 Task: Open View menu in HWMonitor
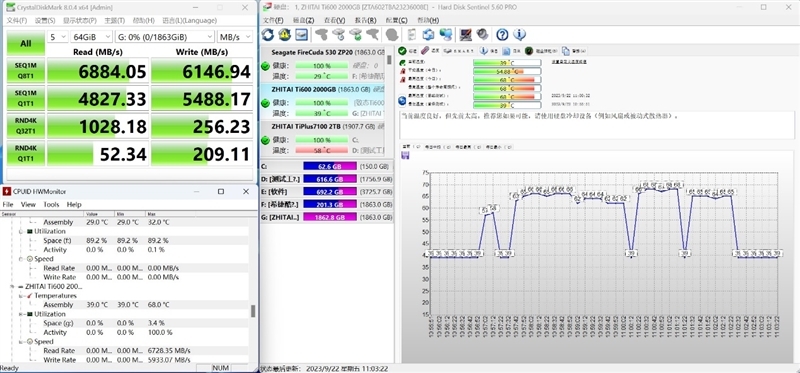point(28,204)
